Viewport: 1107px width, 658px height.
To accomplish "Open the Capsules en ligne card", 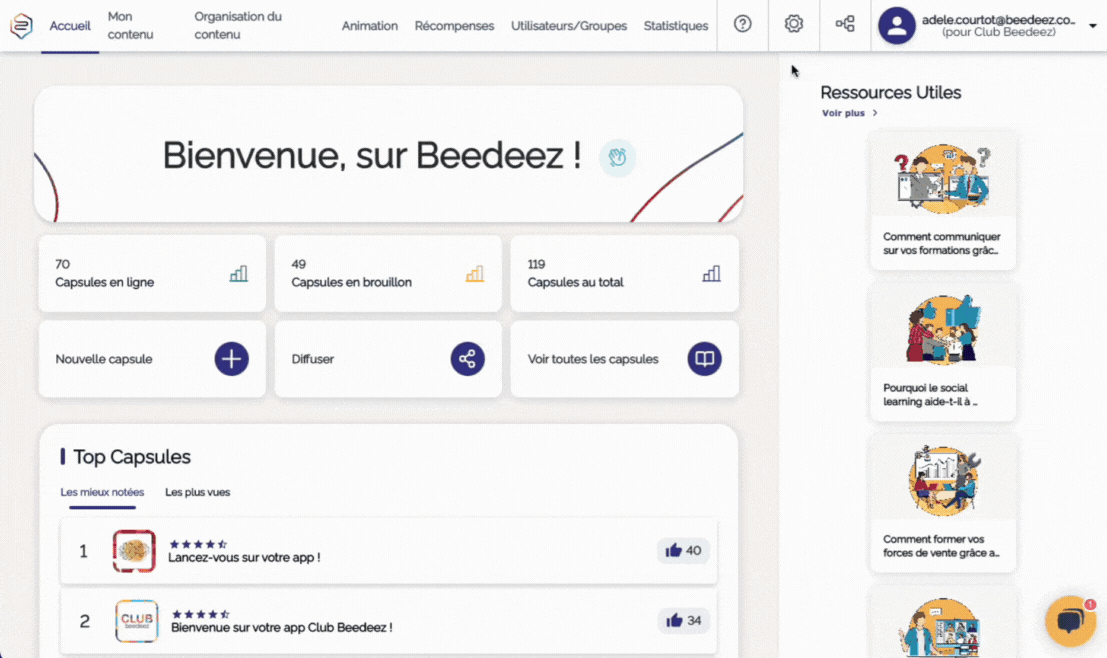I will [152, 273].
